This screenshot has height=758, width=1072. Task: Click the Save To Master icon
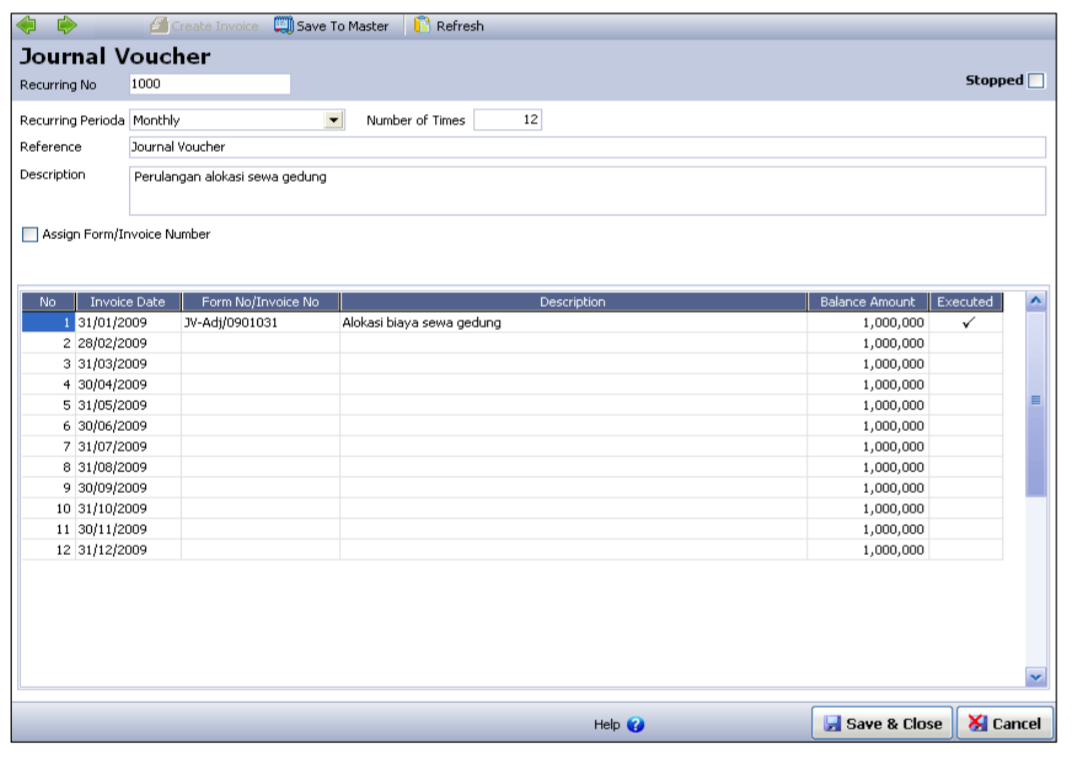point(283,26)
